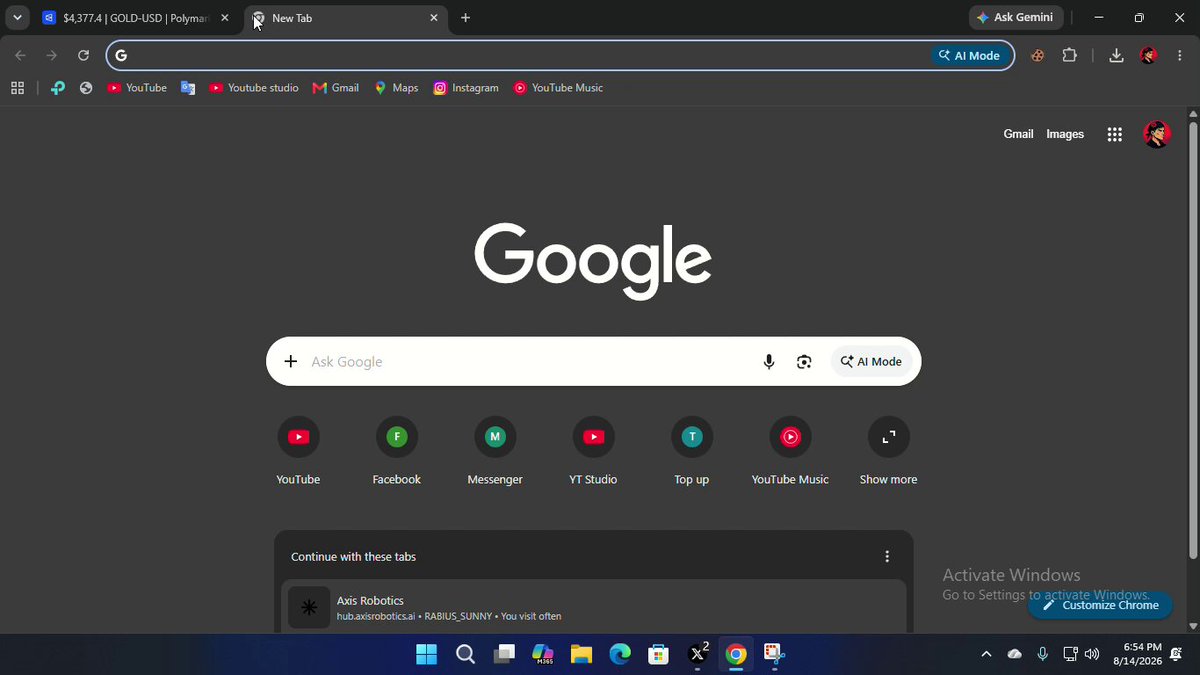
Task: Open the Google Translate bookmark icon
Action: [188, 88]
